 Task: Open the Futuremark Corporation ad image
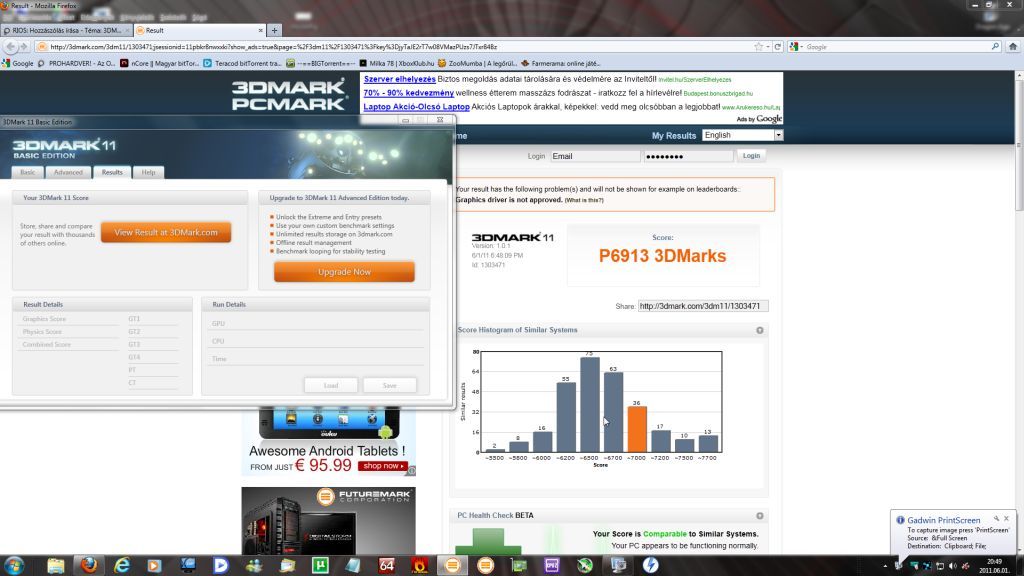click(x=328, y=521)
